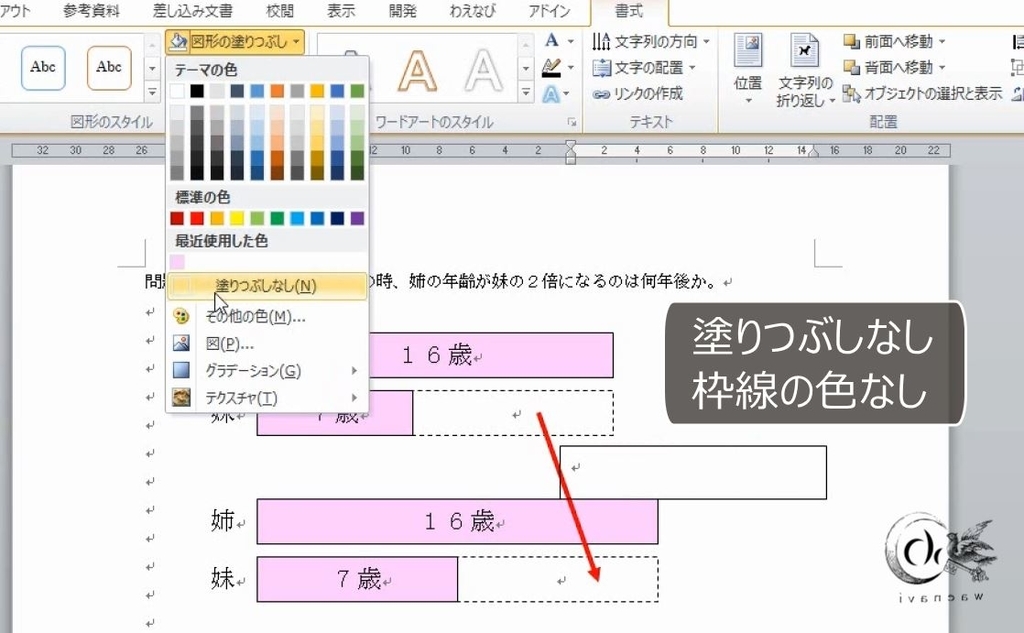The height and width of the screenshot is (633, 1024).
Task: Pick gold in theme colors top row
Action: click(317, 91)
